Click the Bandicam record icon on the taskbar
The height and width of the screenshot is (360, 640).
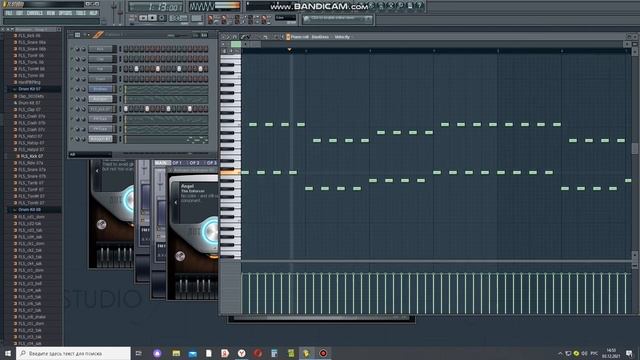pos(323,353)
